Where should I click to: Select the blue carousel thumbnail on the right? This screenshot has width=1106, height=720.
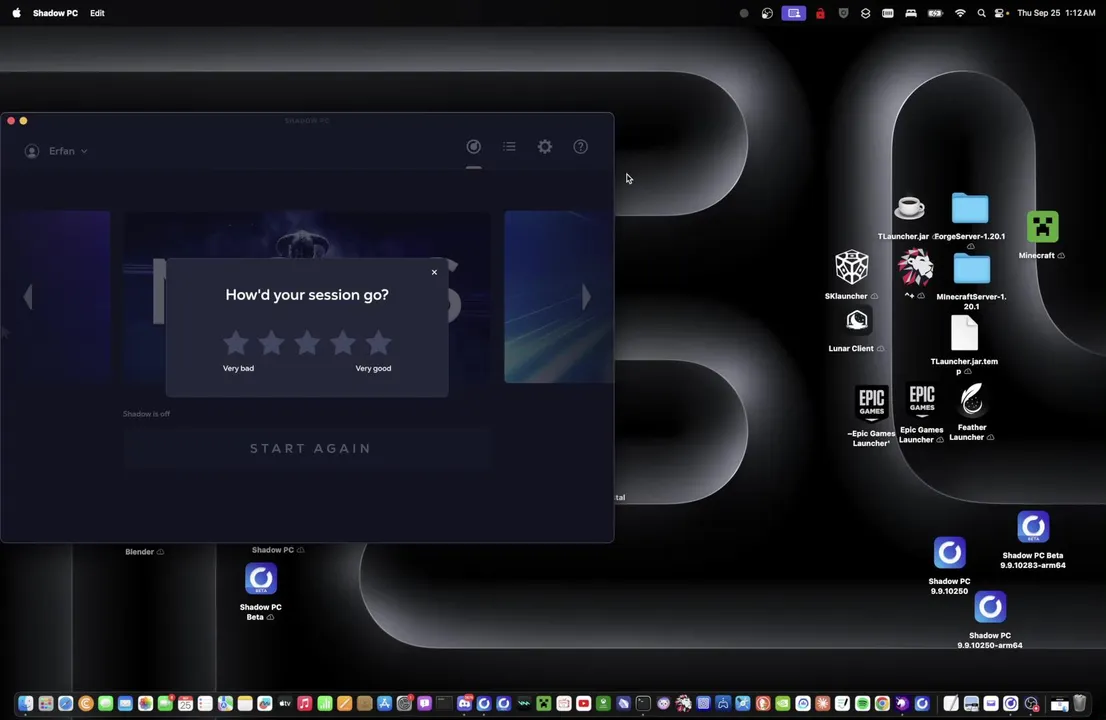(x=559, y=297)
